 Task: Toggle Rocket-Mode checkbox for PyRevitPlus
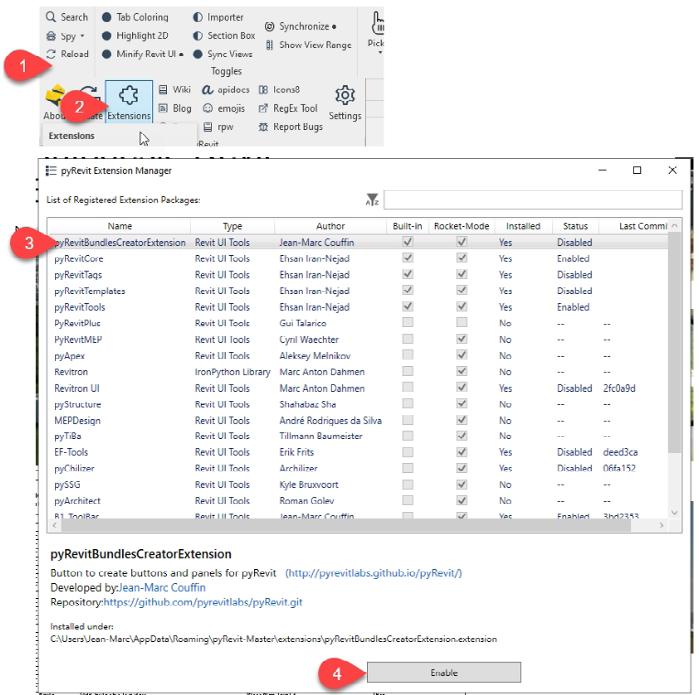click(462, 322)
